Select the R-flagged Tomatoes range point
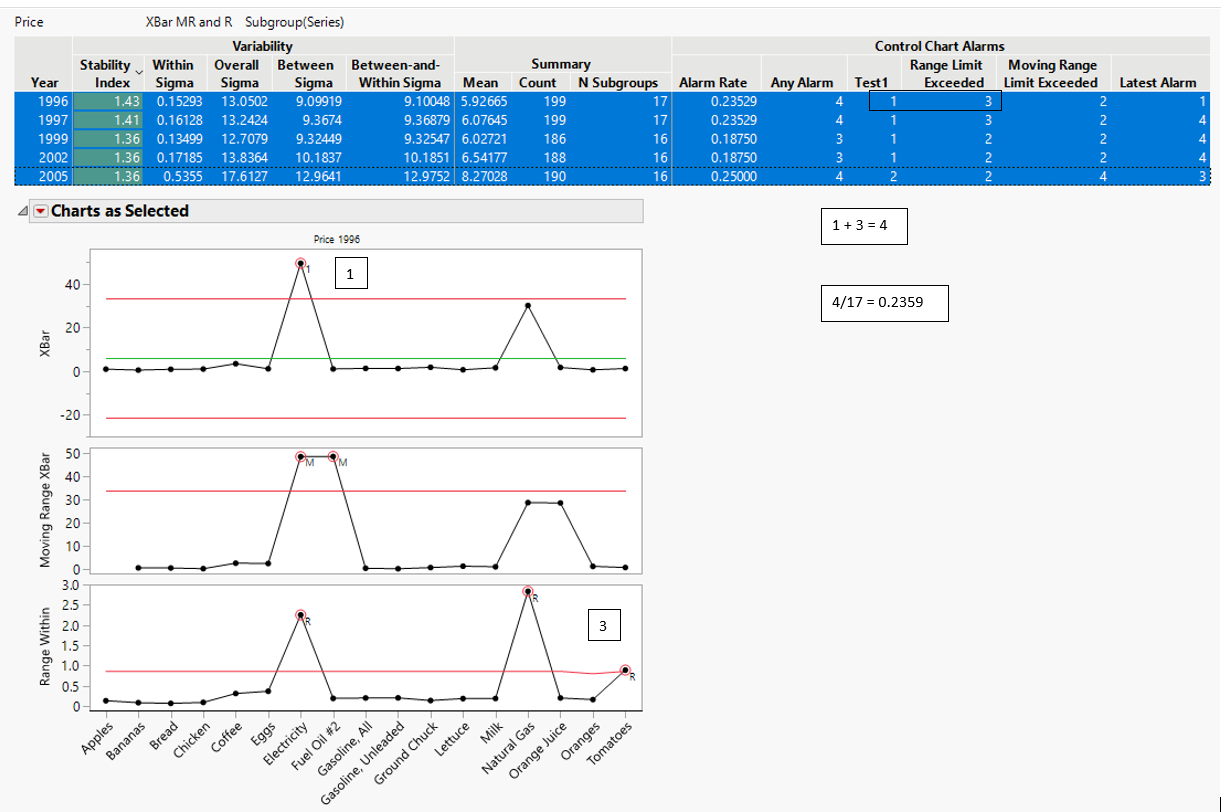 pos(625,668)
